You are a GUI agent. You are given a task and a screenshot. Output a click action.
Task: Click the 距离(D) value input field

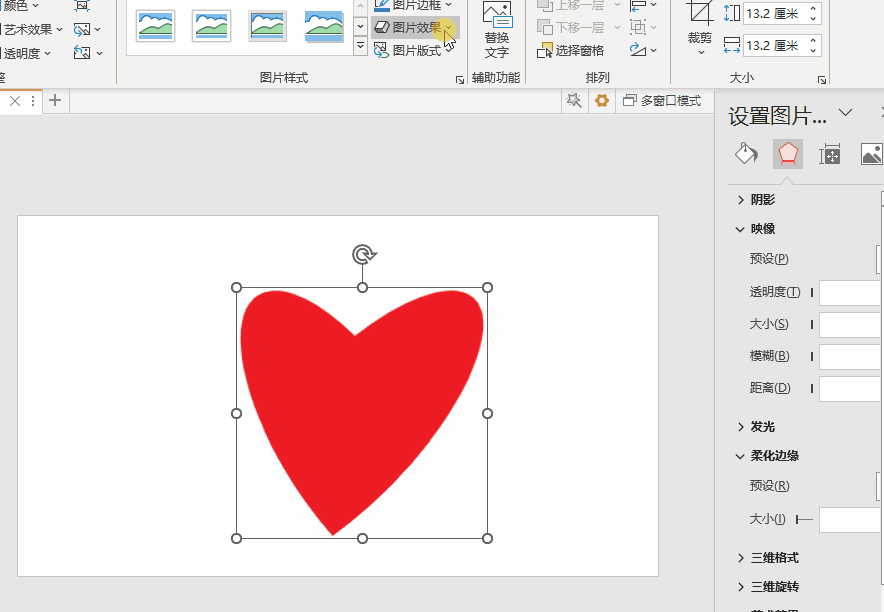pos(851,389)
